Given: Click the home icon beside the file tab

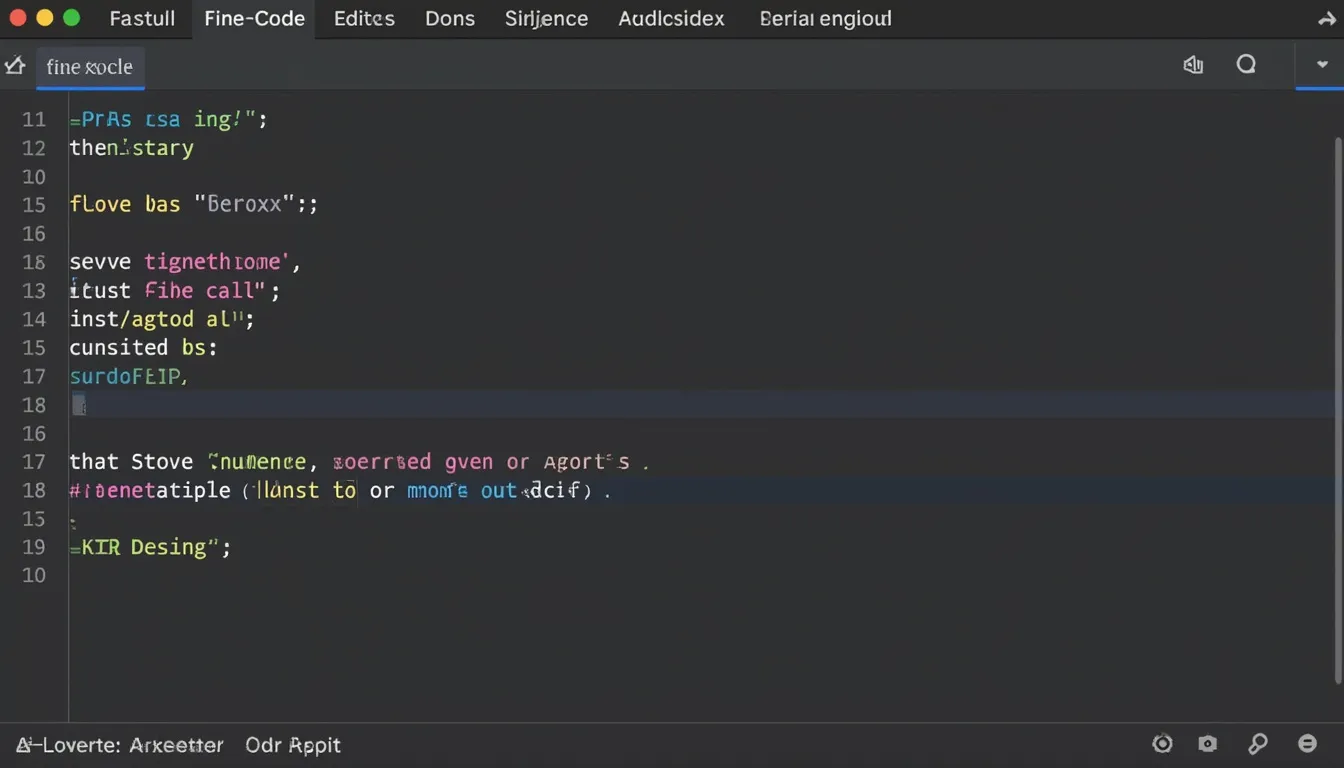Looking at the screenshot, I should pyautogui.click(x=15, y=66).
